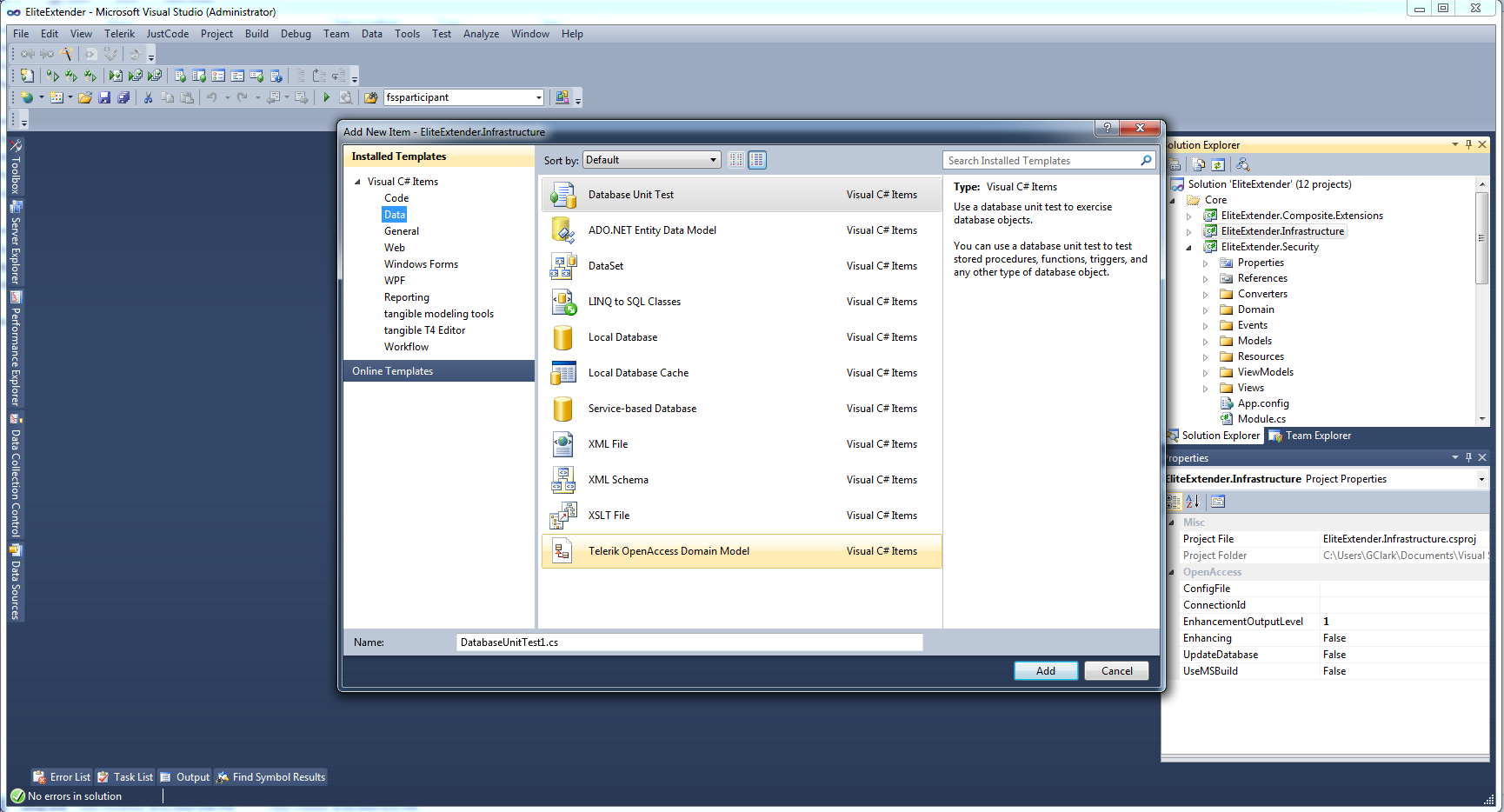Click the Add New Item toolbar icon
This screenshot has width=1504, height=812.
click(57, 97)
